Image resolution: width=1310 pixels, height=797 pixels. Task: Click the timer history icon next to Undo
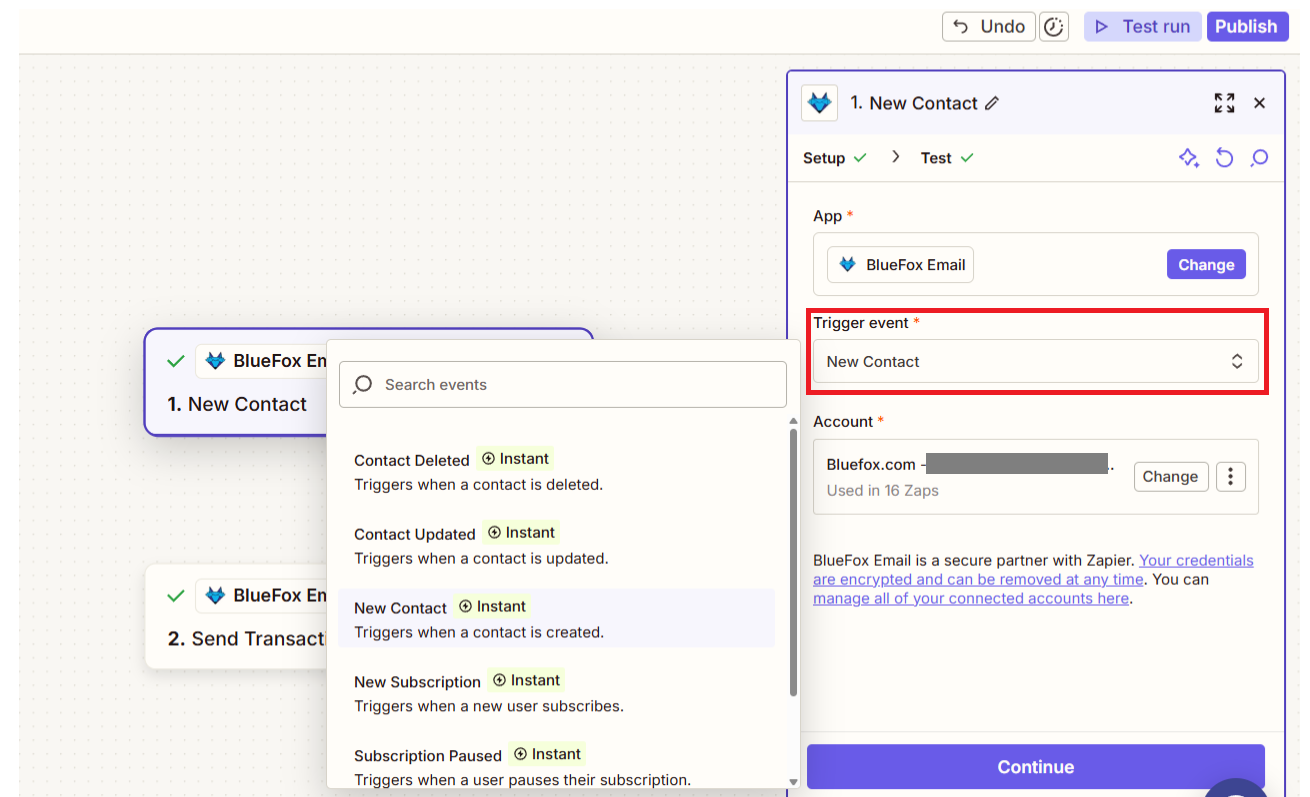tap(1055, 26)
